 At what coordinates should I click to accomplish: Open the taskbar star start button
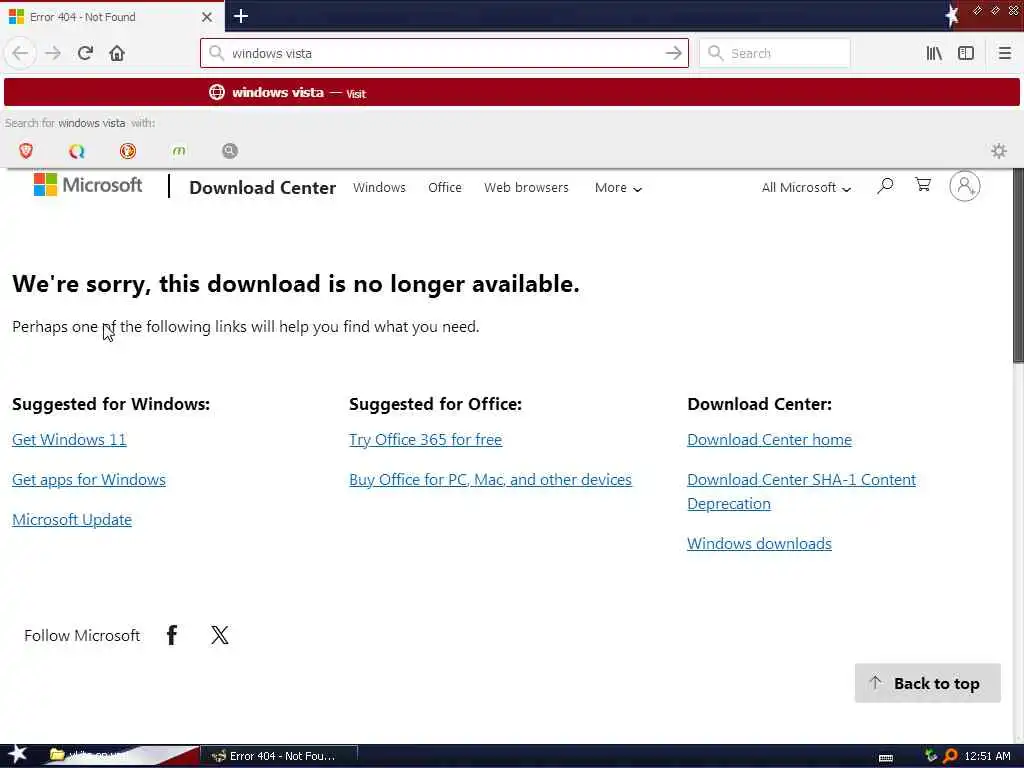click(17, 755)
